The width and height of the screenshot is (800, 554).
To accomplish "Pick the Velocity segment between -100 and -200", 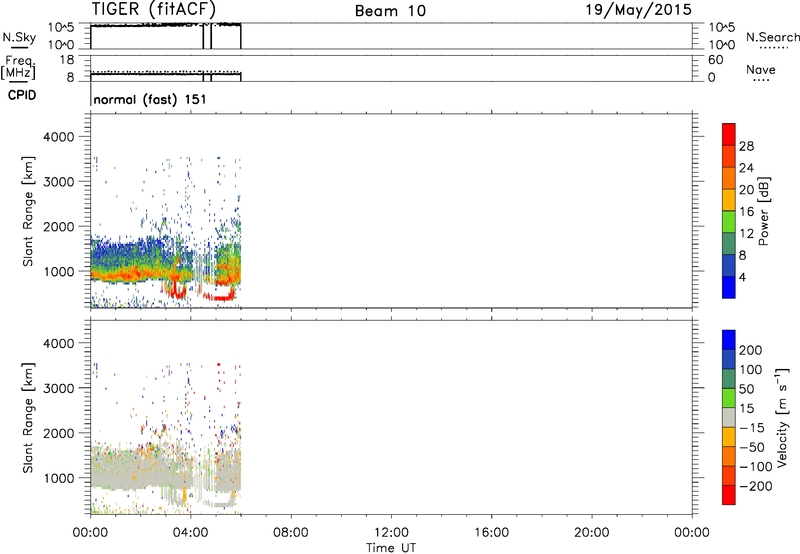I will [729, 476].
